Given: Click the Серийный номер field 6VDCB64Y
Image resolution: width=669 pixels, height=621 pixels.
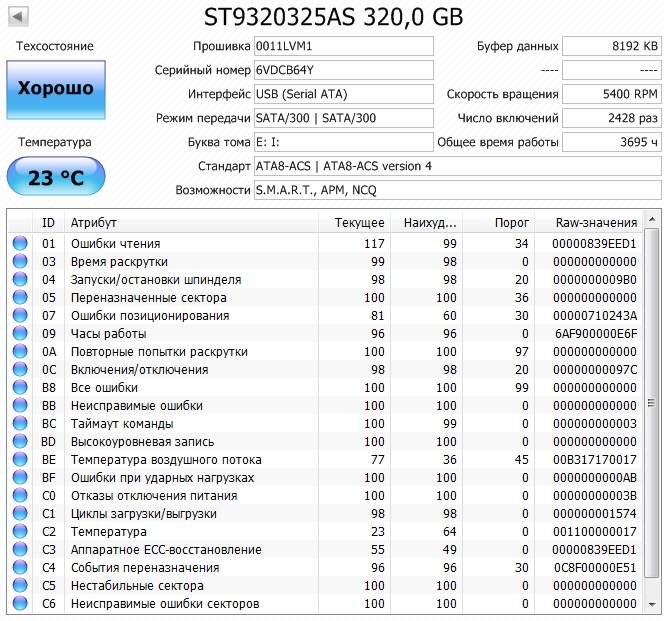Looking at the screenshot, I should point(344,70).
